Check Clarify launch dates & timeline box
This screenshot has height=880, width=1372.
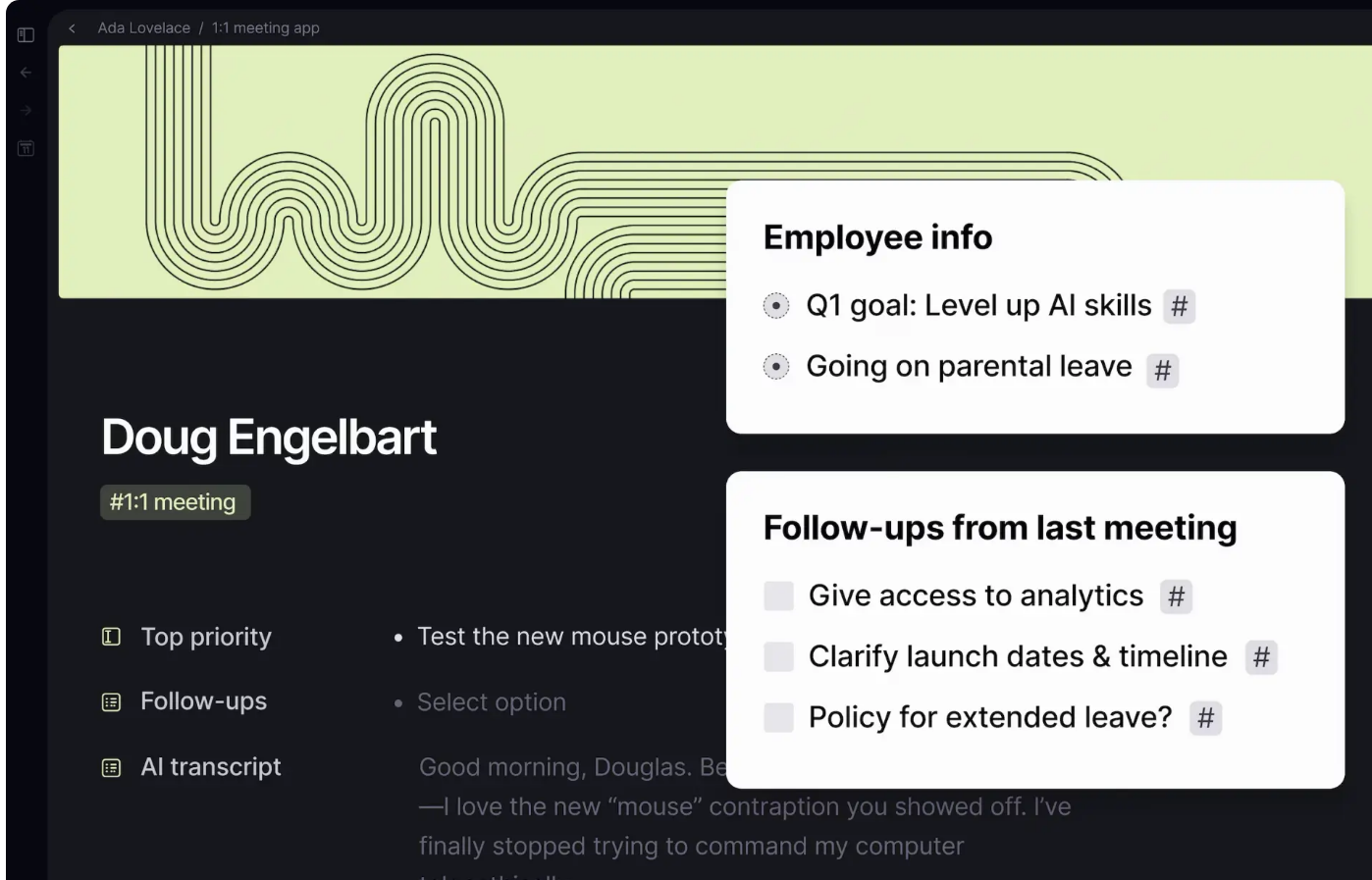point(778,656)
